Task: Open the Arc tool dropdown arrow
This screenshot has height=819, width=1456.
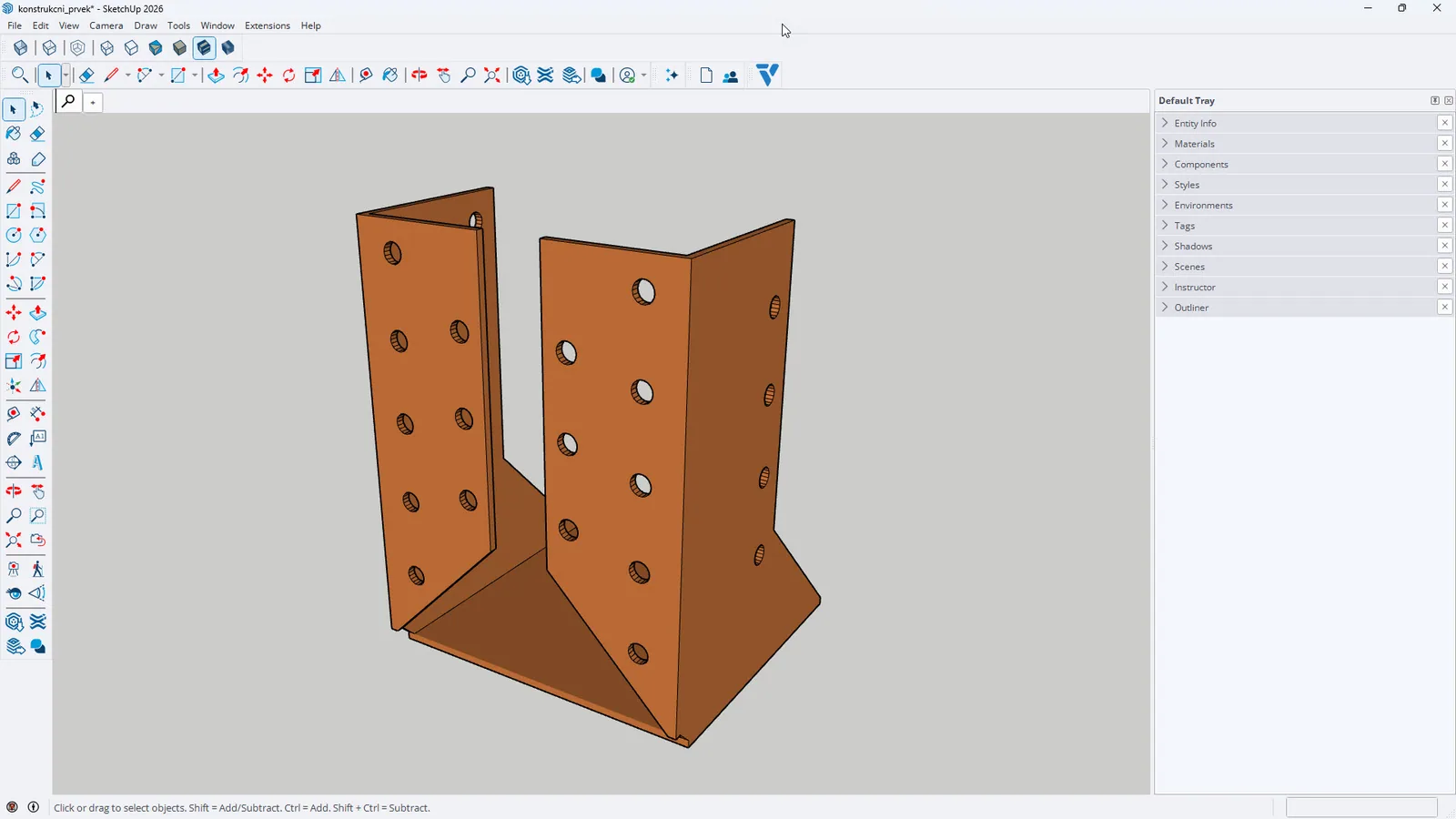Action: [161, 76]
